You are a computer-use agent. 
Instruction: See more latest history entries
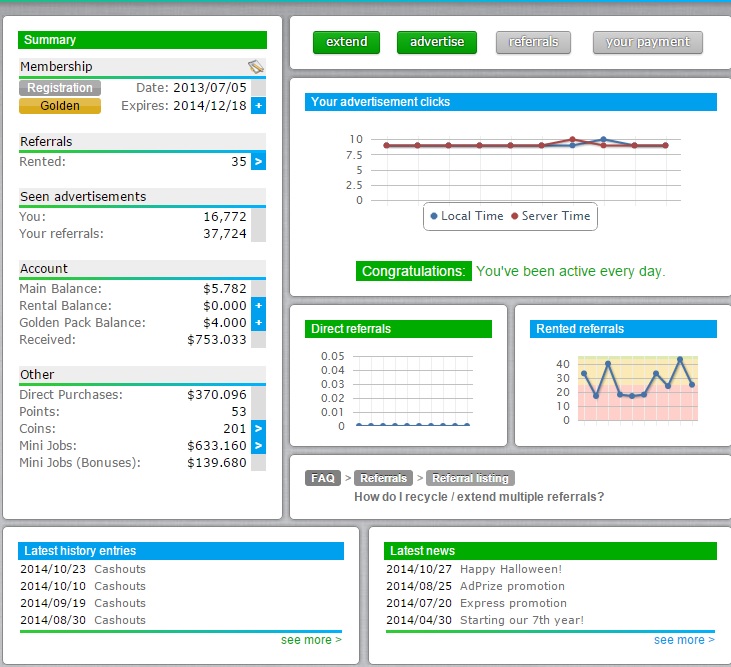click(311, 639)
